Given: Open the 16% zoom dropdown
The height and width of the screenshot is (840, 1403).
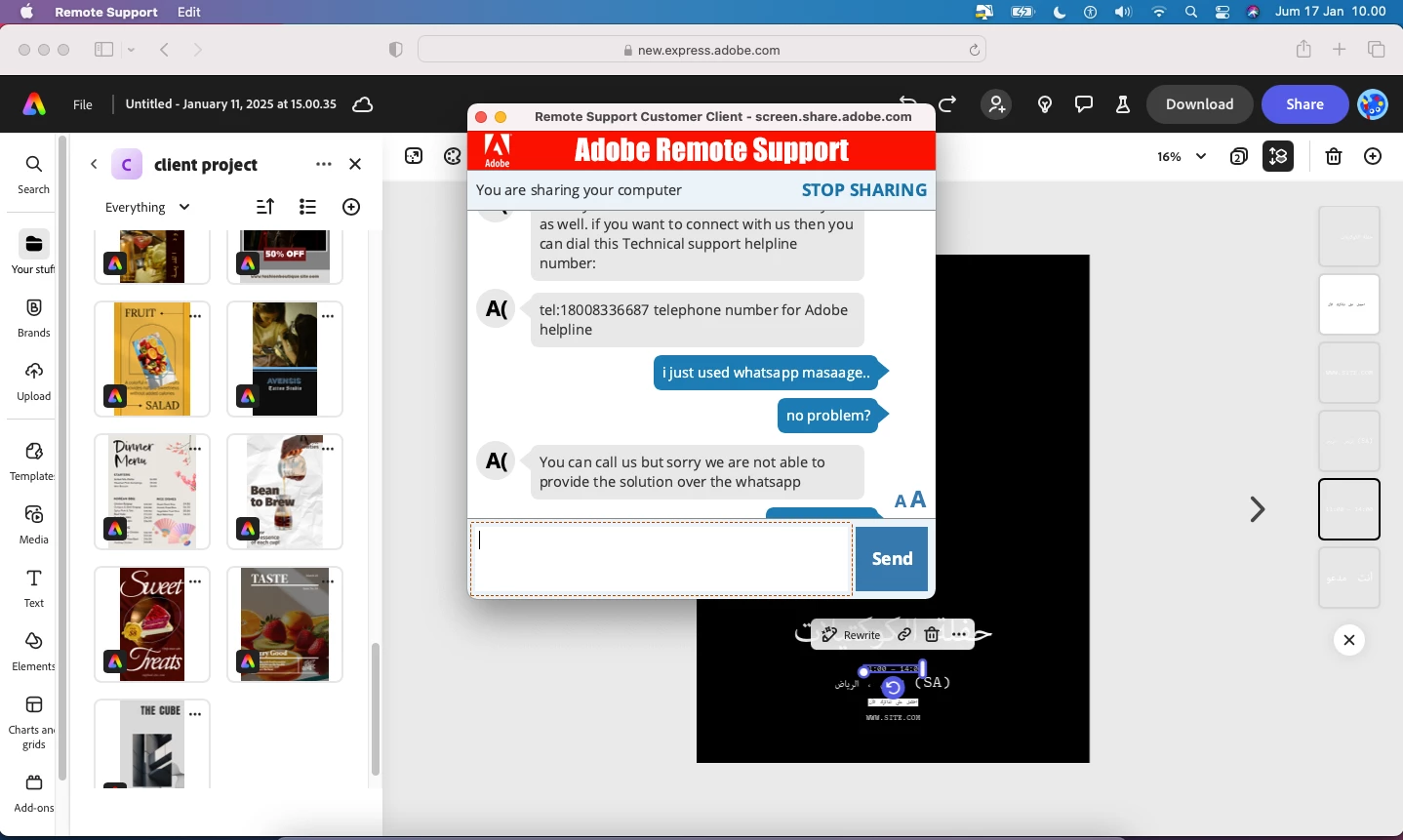Looking at the screenshot, I should [1182, 156].
